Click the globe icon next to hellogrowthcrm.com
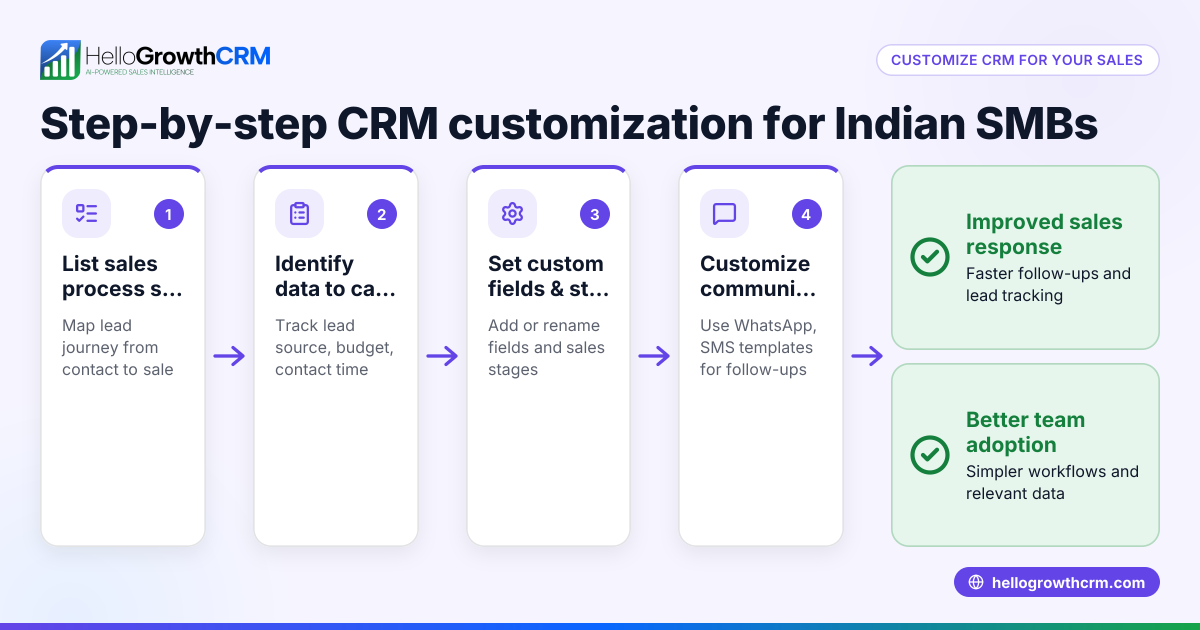The width and height of the screenshot is (1200, 630). pos(976,583)
